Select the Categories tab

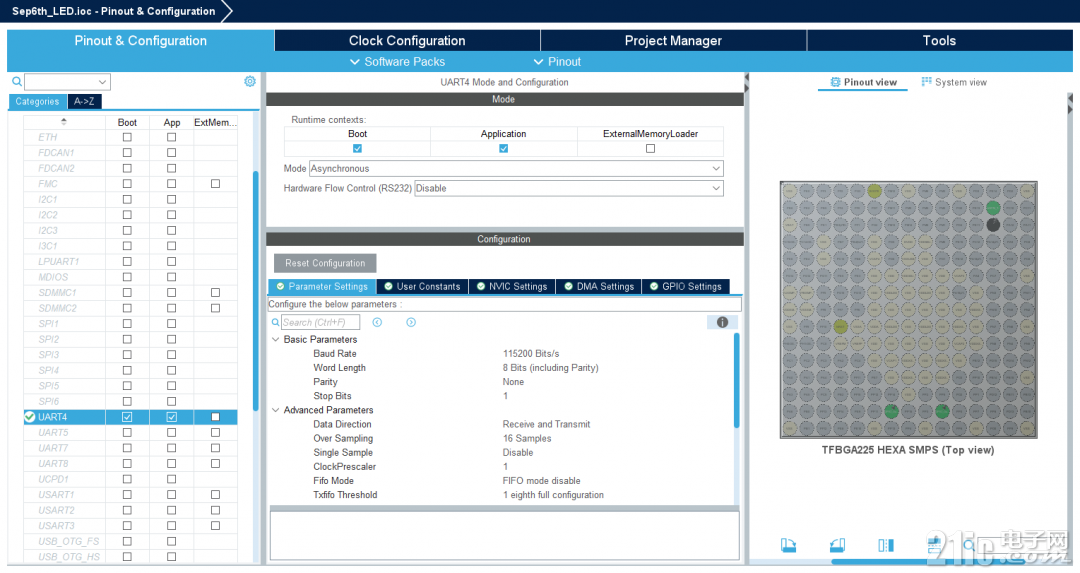[37, 101]
